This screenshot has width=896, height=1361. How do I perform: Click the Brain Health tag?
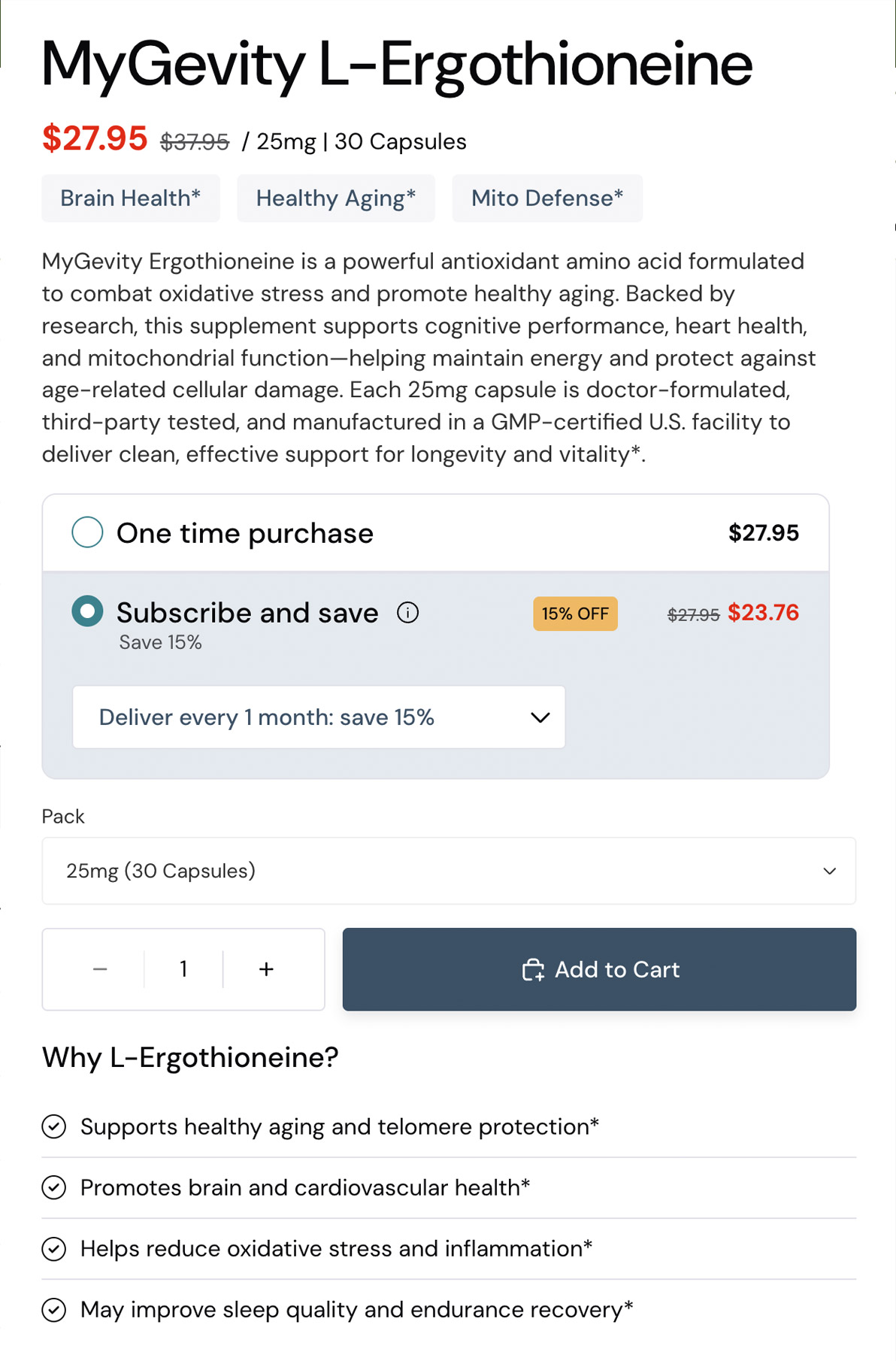click(x=131, y=199)
